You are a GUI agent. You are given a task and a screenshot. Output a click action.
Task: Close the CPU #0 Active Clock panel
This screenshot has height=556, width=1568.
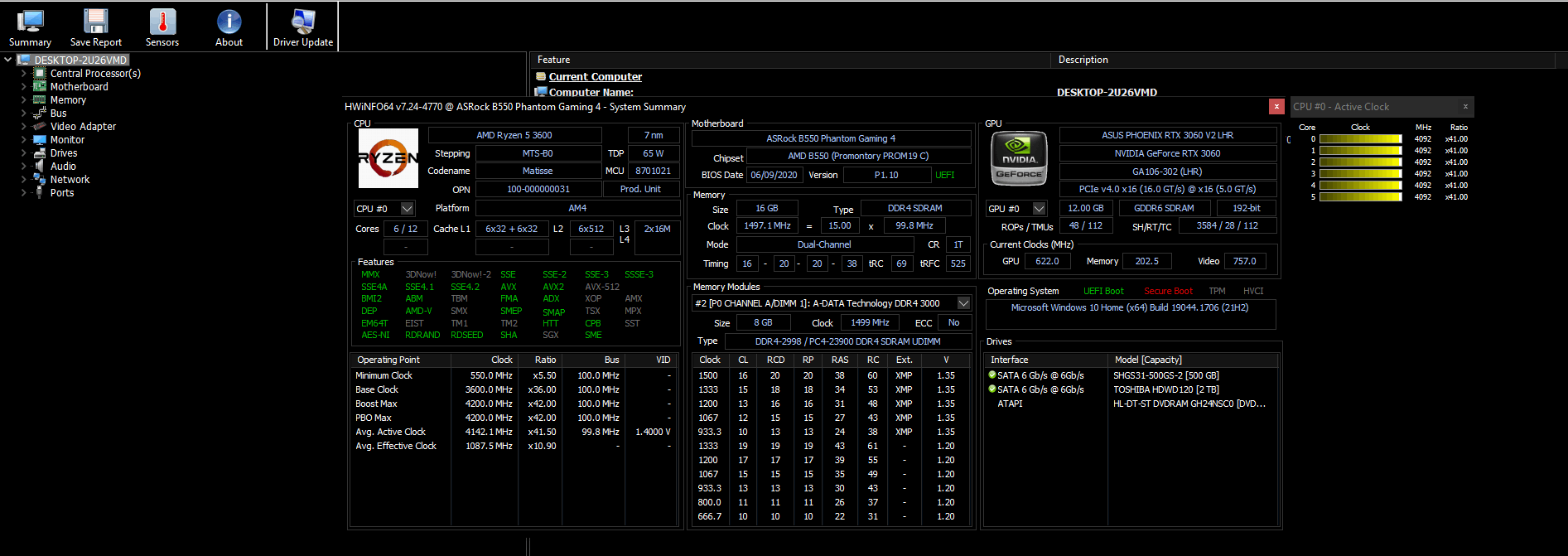tap(1465, 106)
